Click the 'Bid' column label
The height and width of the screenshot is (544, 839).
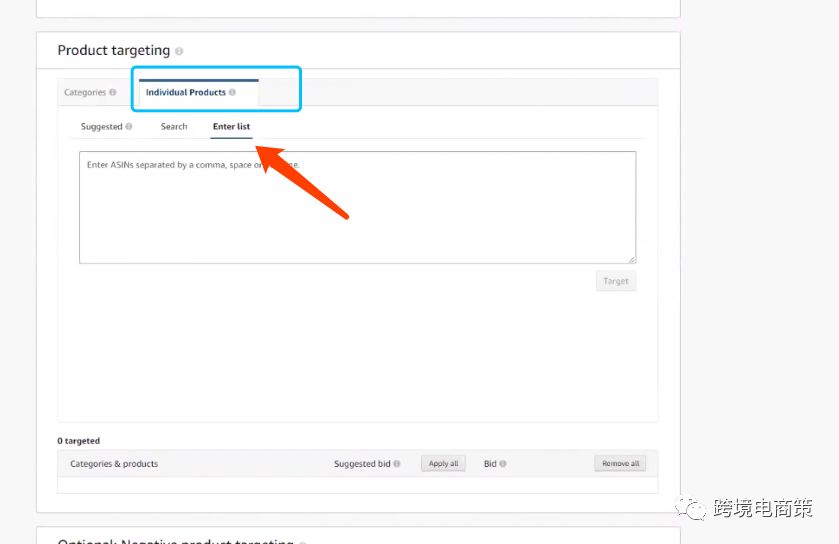490,464
